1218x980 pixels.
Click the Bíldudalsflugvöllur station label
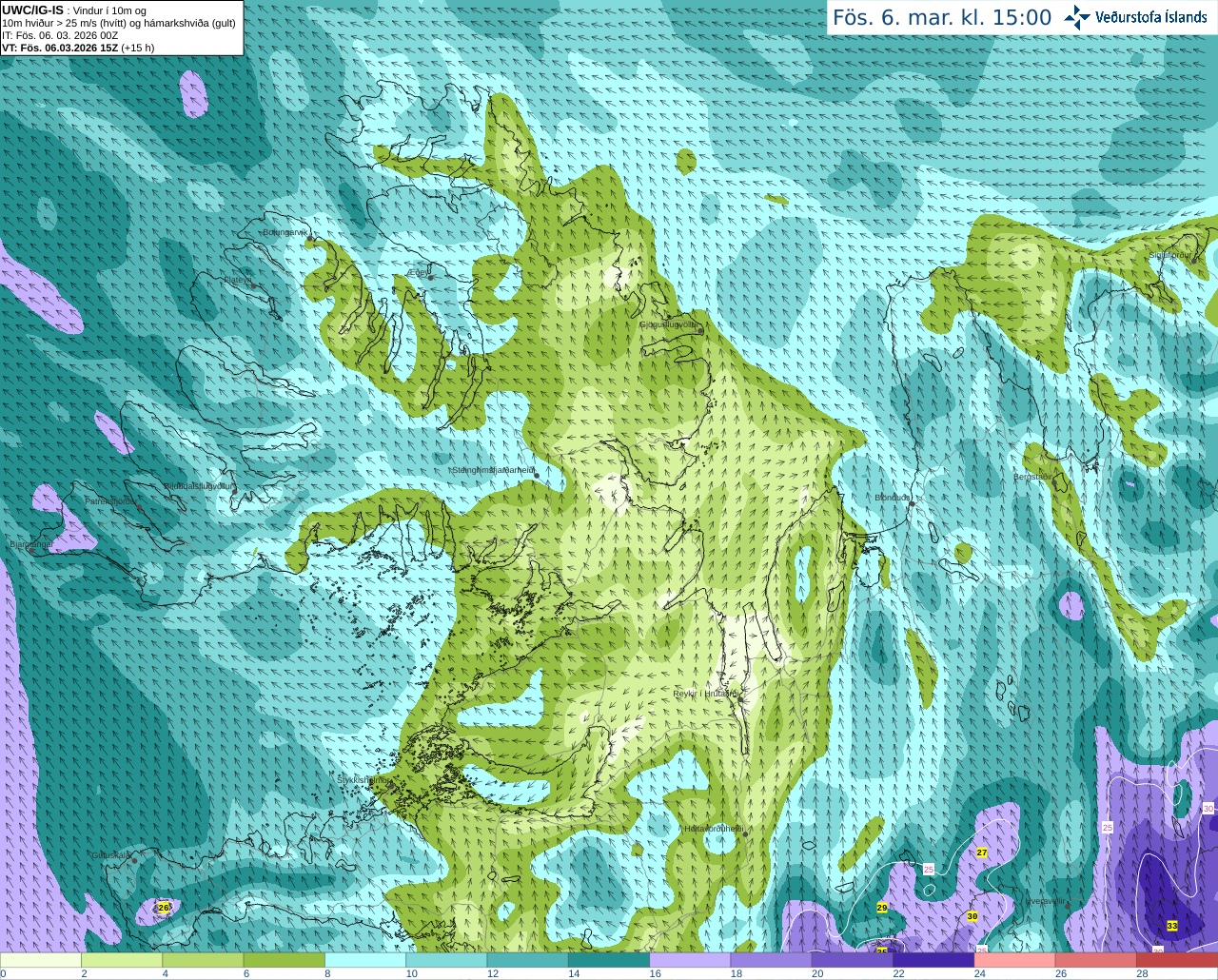click(199, 485)
